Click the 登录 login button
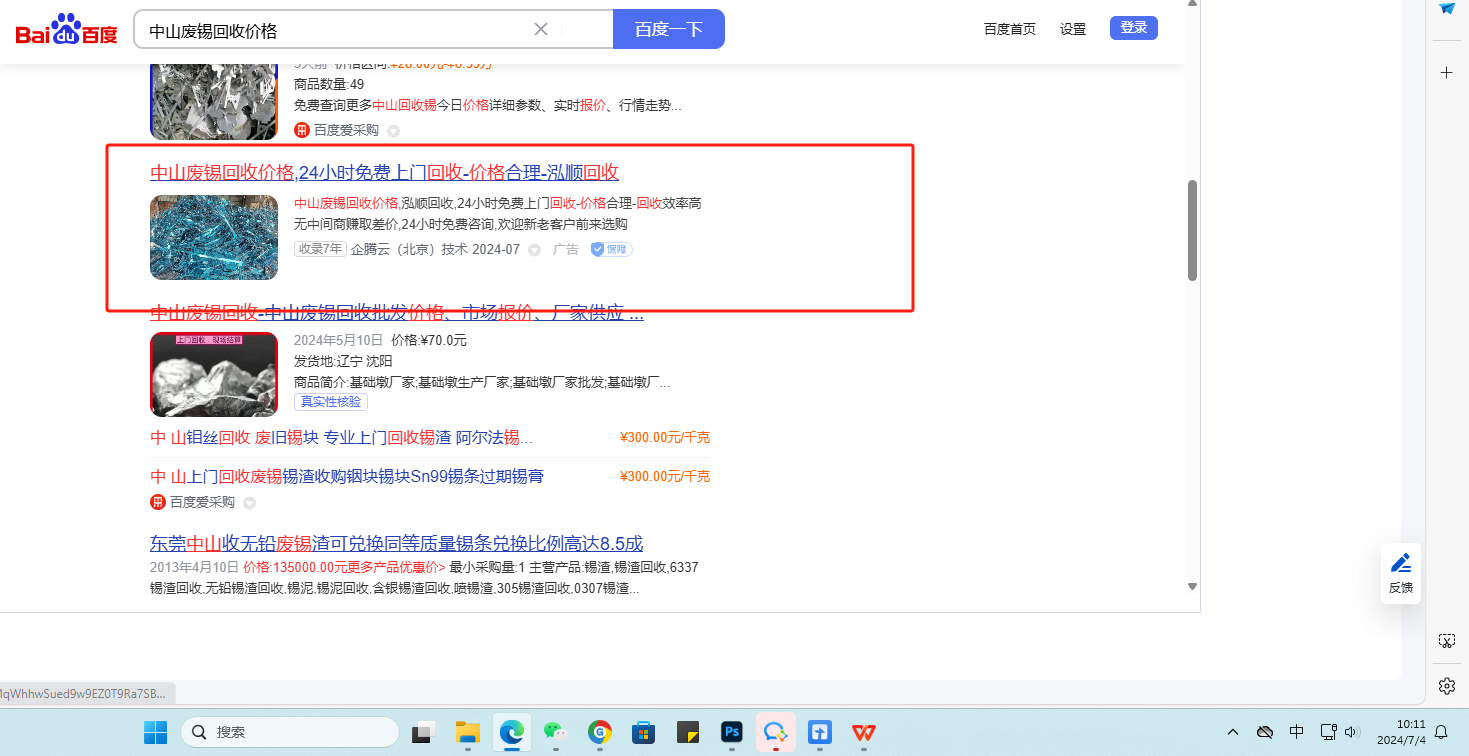Image resolution: width=1469 pixels, height=756 pixels. [x=1133, y=28]
